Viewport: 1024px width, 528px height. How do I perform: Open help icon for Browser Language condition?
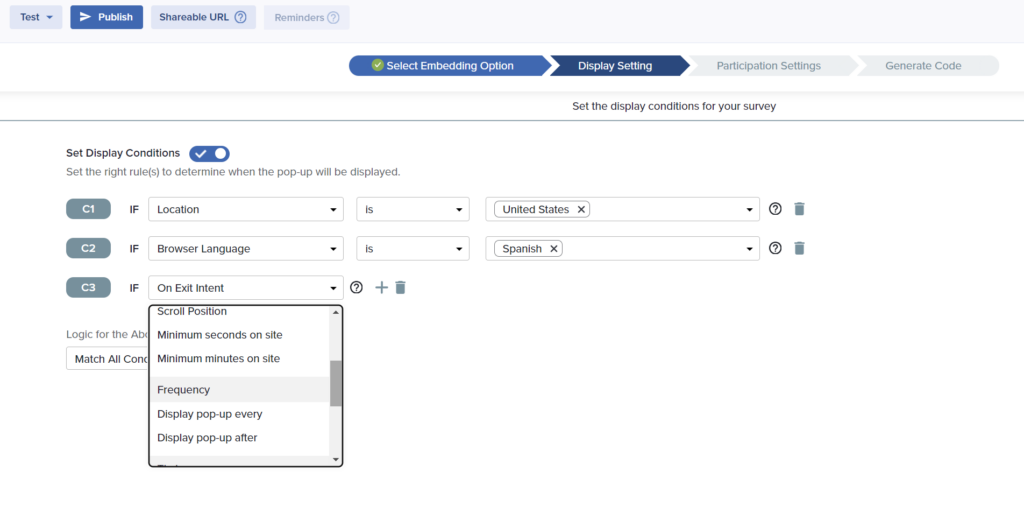click(775, 248)
